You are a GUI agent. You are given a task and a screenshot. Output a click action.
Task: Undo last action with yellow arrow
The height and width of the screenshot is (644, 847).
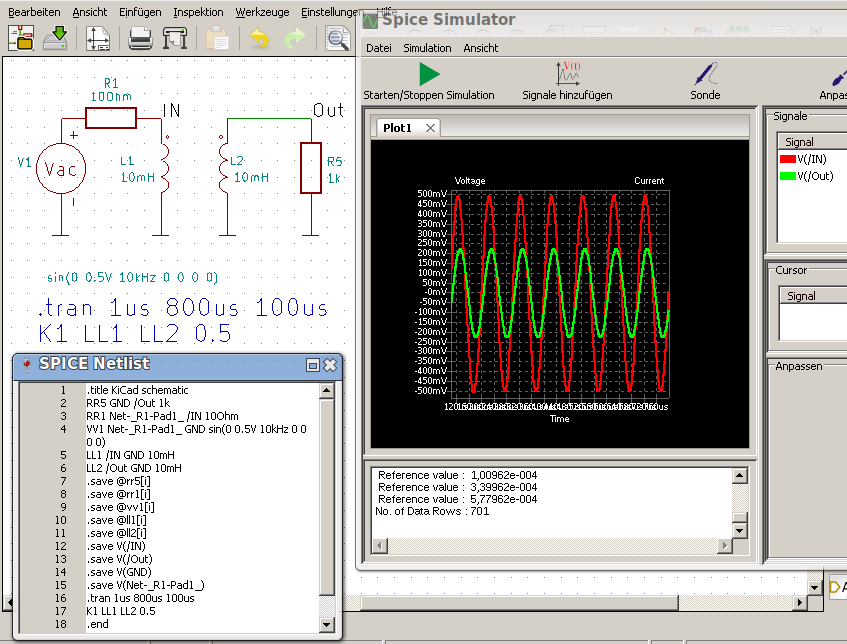coord(259,39)
